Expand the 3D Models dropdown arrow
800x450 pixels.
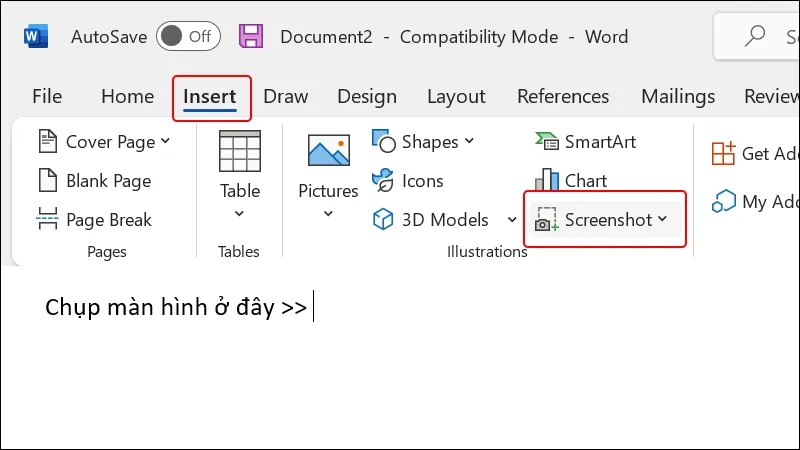[x=512, y=220]
